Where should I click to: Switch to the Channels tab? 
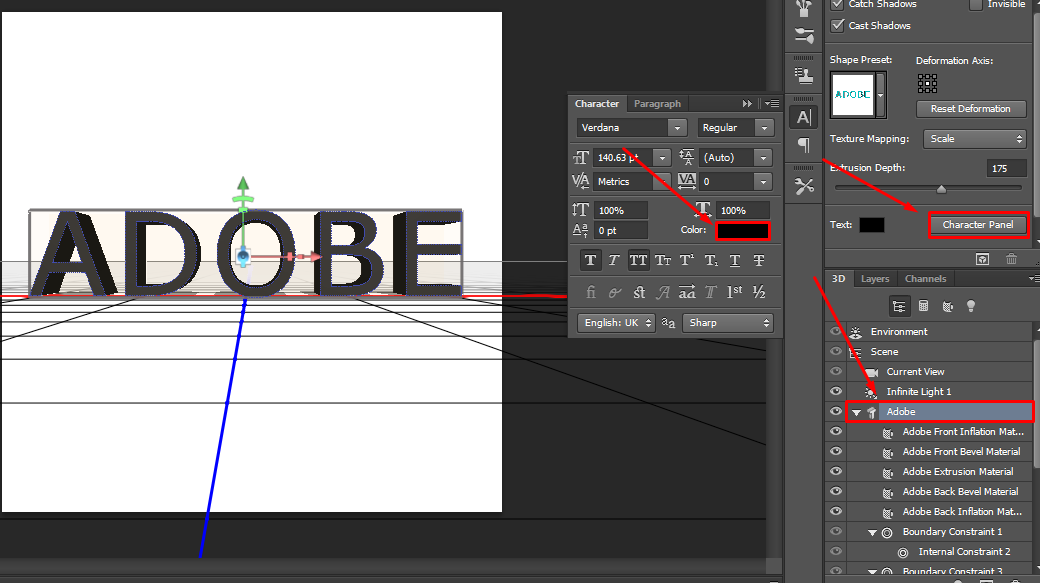[x=925, y=279]
